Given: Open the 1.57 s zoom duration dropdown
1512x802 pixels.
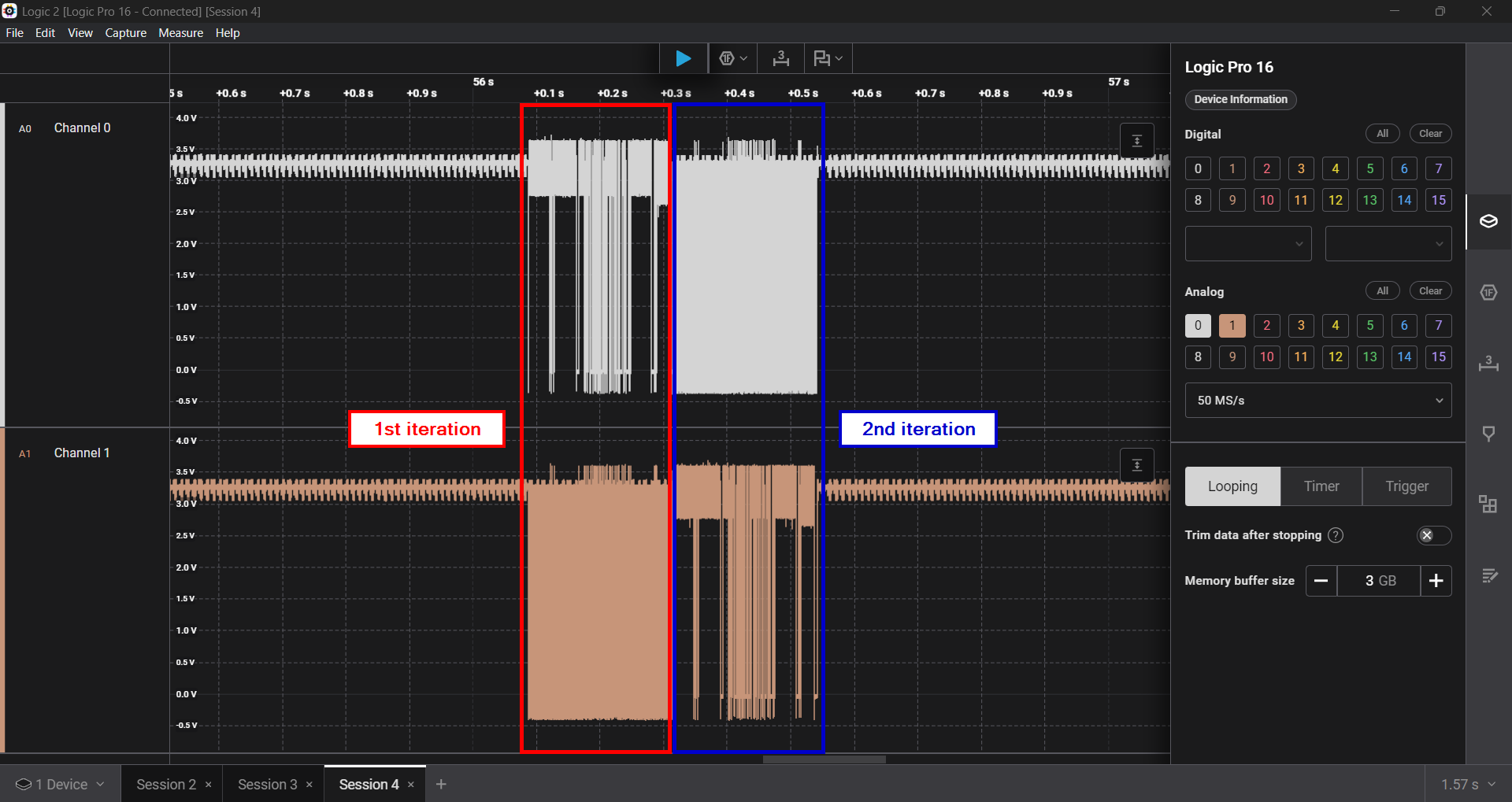Looking at the screenshot, I should point(1467,785).
